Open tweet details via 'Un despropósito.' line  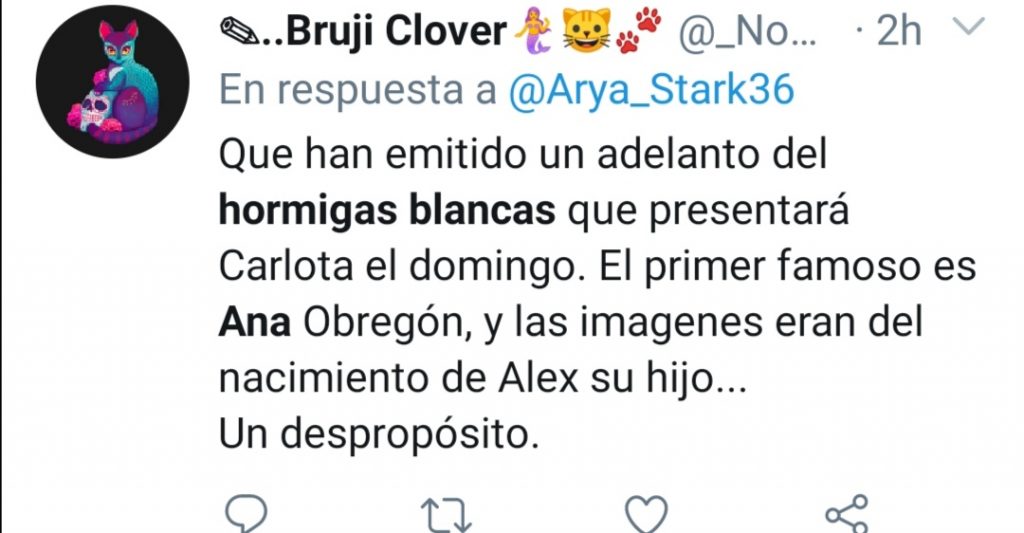(379, 434)
